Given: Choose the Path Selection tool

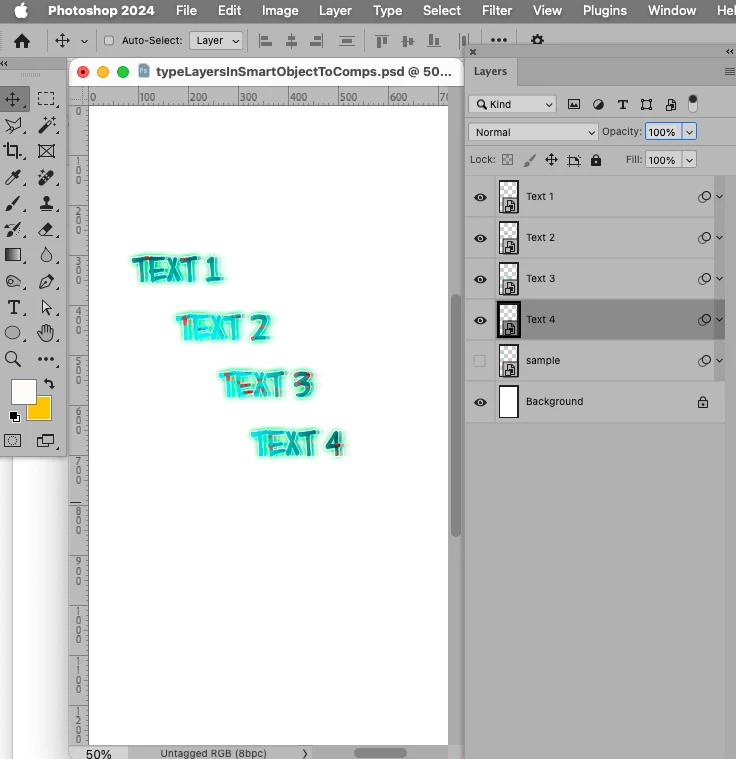Looking at the screenshot, I should click(x=46, y=307).
